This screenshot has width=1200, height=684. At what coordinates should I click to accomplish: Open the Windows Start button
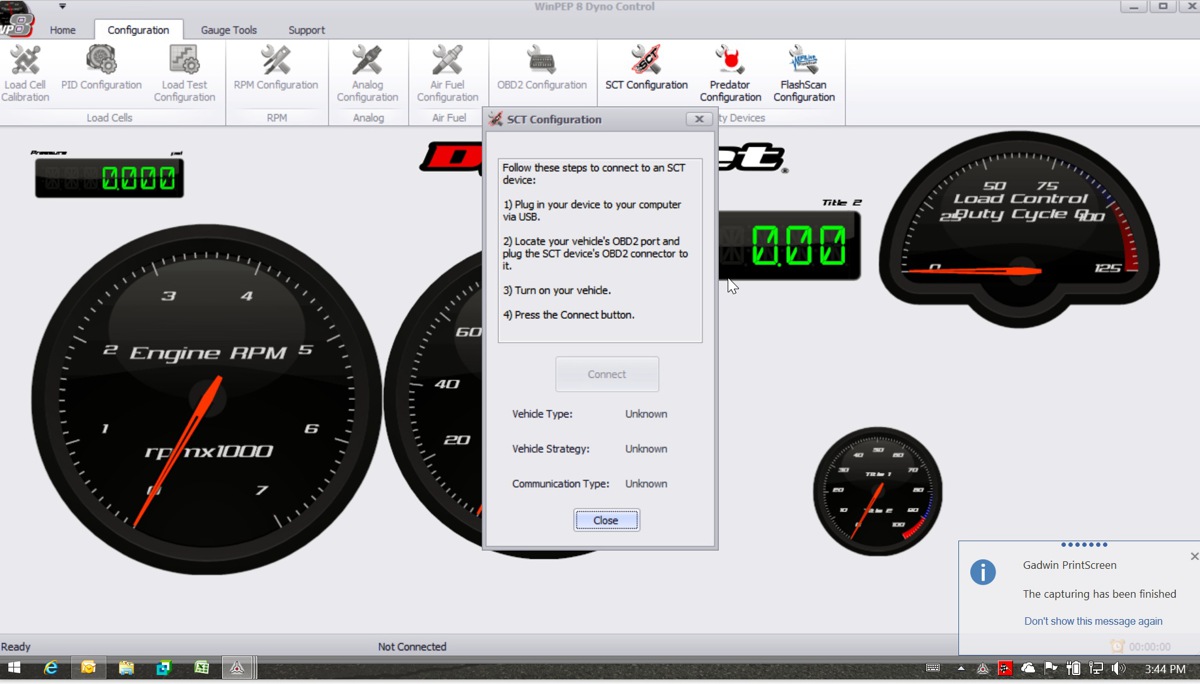tap(14, 668)
